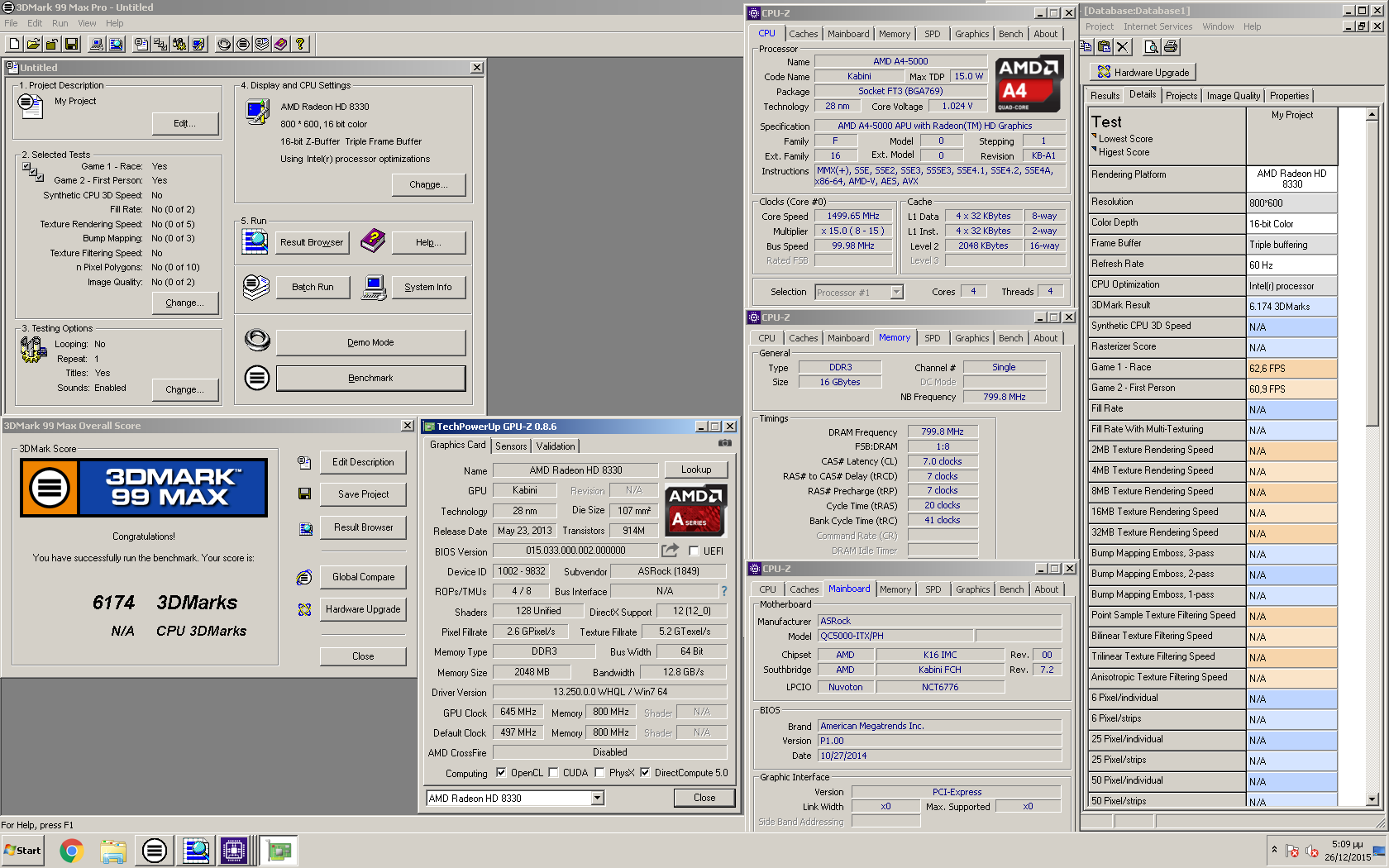The image size is (1389, 868).
Task: Click the Lookup button in GPU-Z
Action: point(696,470)
